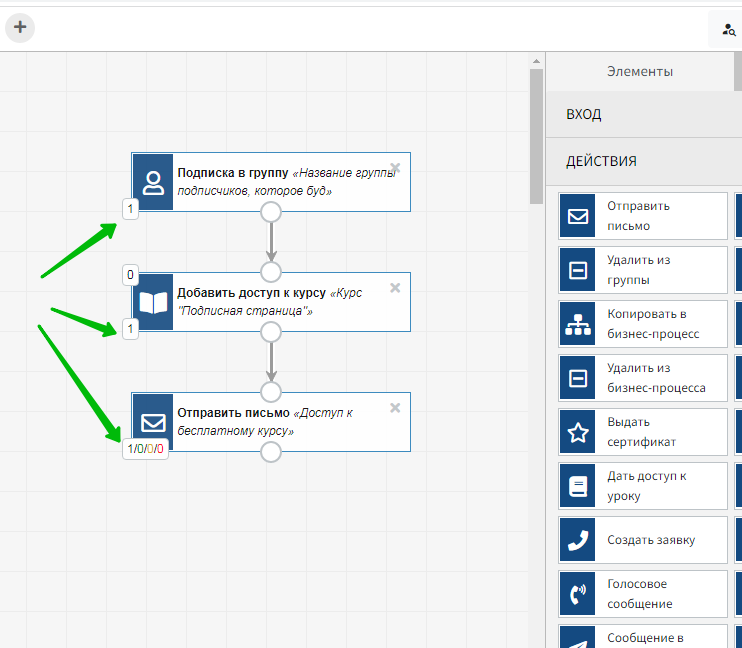Select the Голосовое сообщение voice icon
Viewport: 742px width, 648px height.
click(578, 594)
